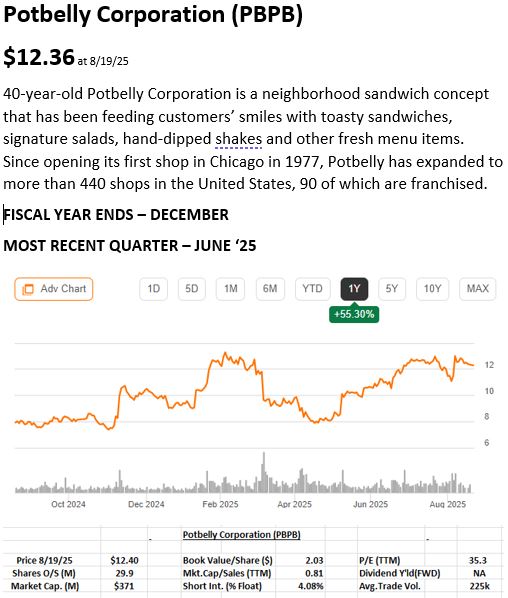
Task: Select the Short Int. 4.08% cell
Action: pos(311,586)
